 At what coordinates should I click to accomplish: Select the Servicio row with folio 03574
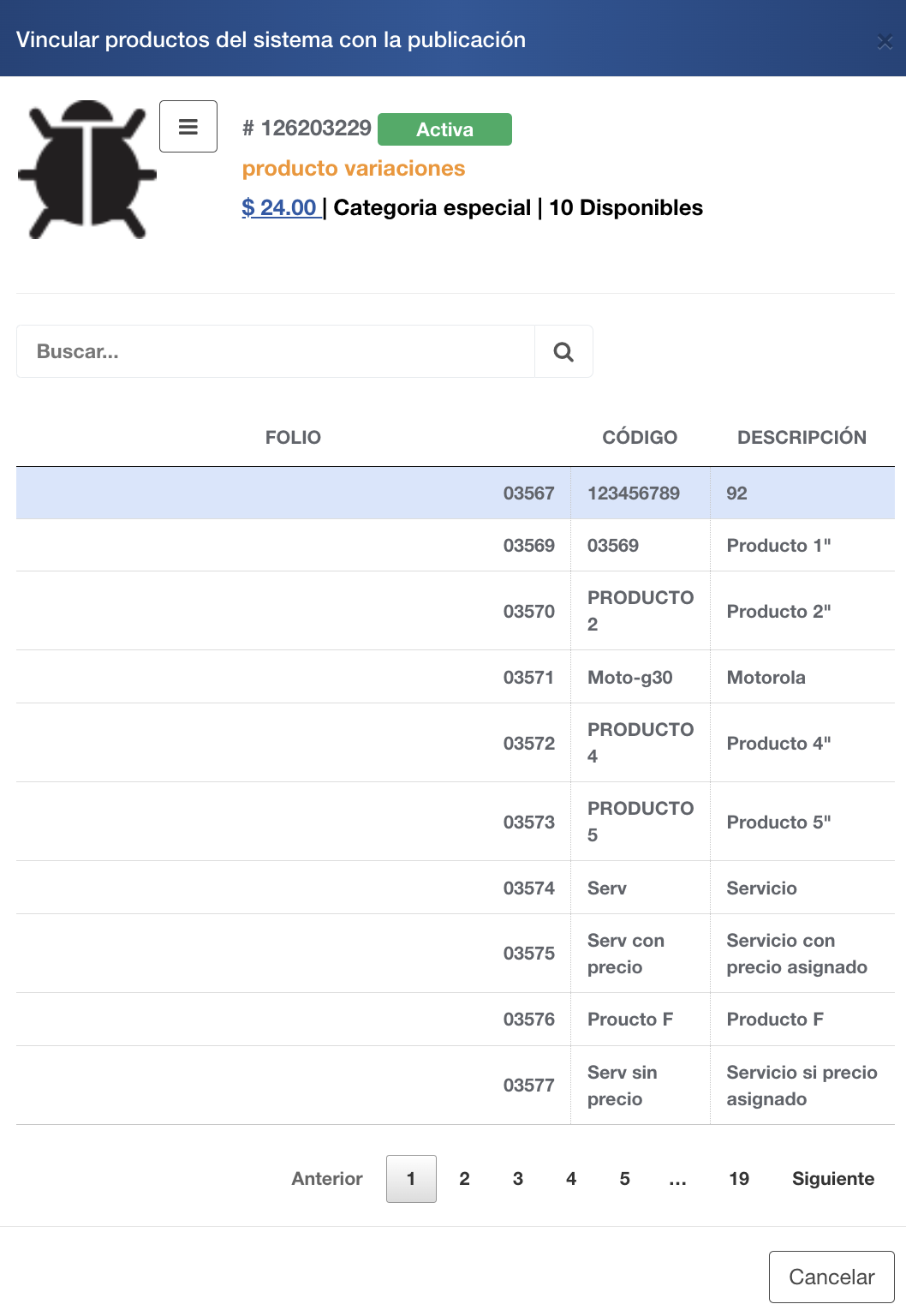(x=455, y=888)
